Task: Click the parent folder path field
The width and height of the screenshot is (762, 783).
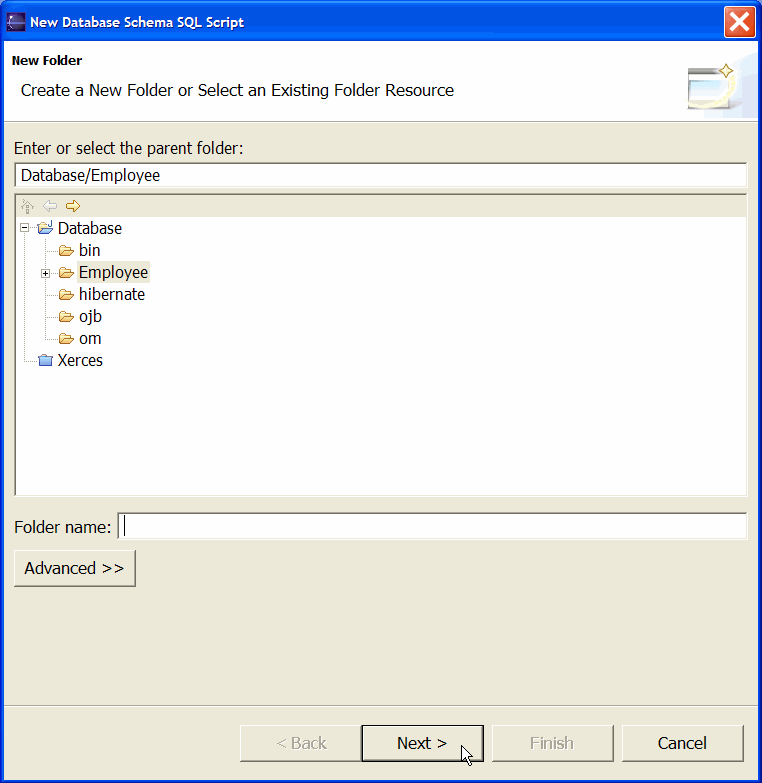Action: pos(381,175)
